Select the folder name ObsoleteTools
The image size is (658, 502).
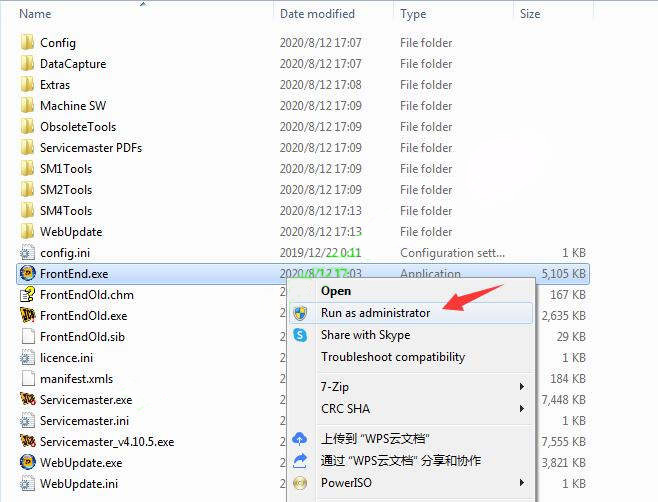point(78,127)
